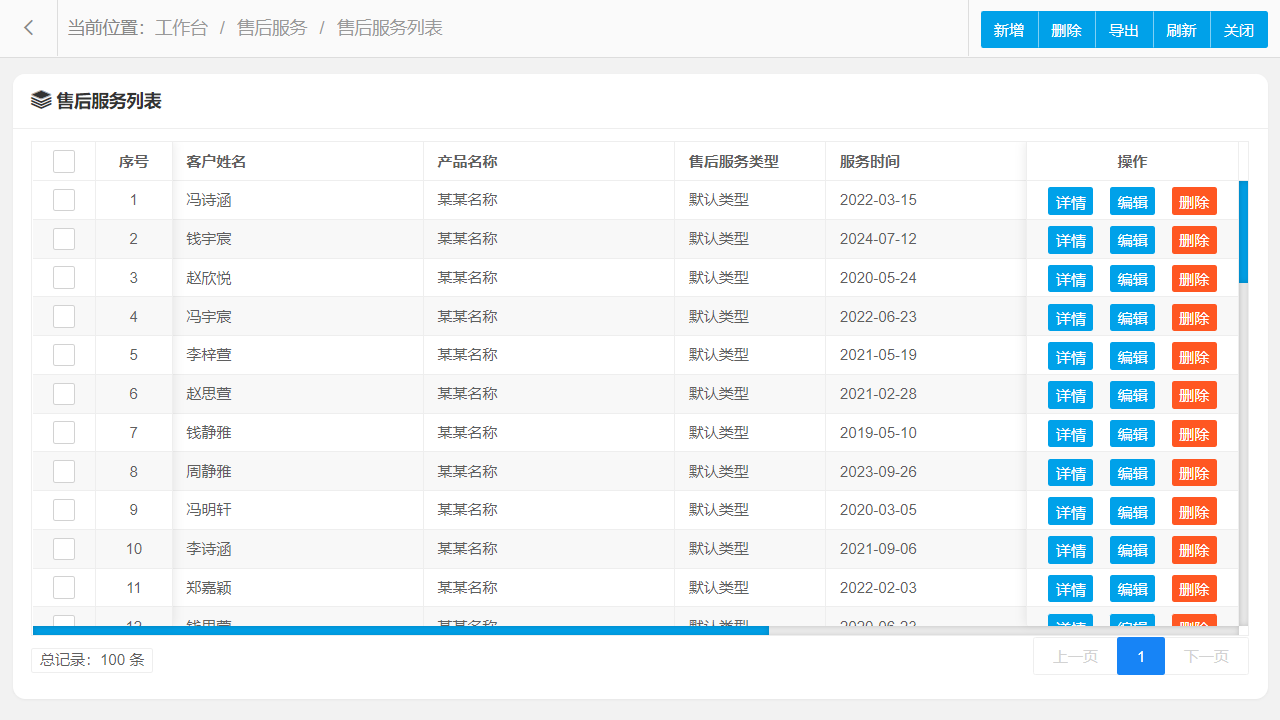Click the 导出 button
Viewport: 1280px width, 720px height.
click(1124, 30)
